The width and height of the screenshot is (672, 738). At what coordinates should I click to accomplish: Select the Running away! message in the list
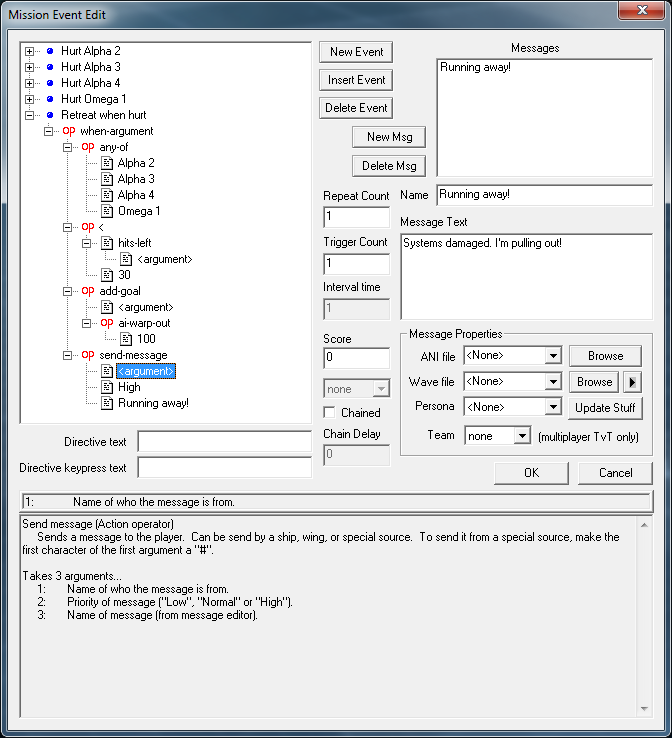tap(476, 69)
